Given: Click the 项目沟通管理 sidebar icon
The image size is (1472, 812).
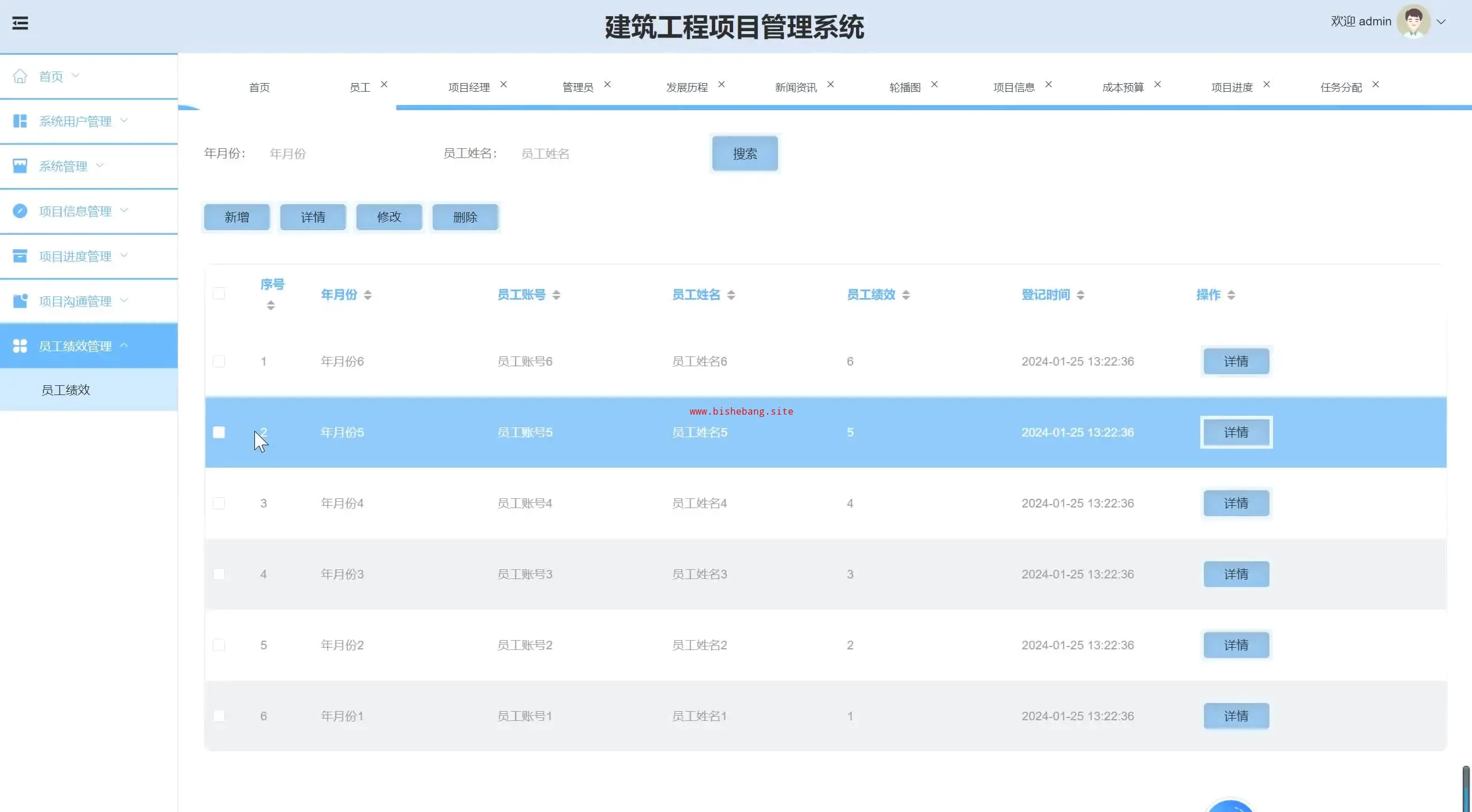Looking at the screenshot, I should point(20,301).
